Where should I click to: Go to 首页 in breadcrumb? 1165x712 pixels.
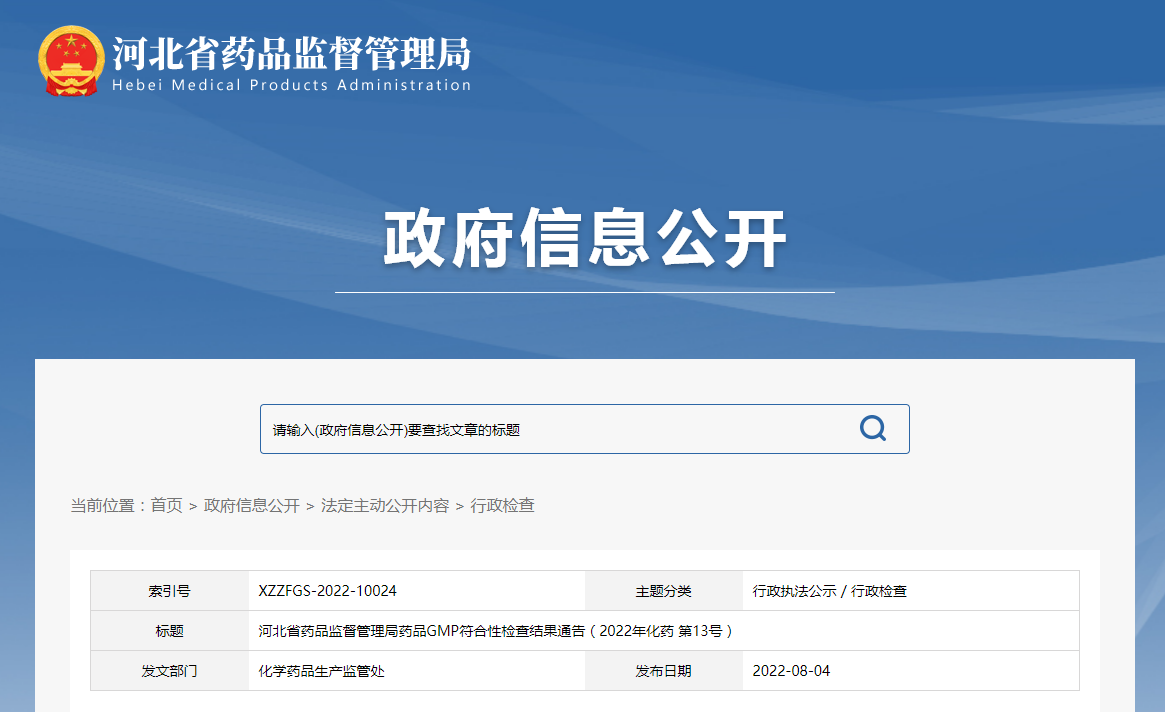(x=166, y=505)
